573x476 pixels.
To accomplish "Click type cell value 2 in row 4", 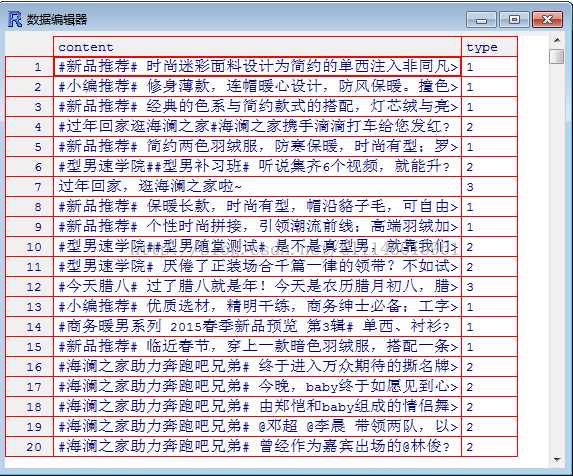I will tap(489, 127).
